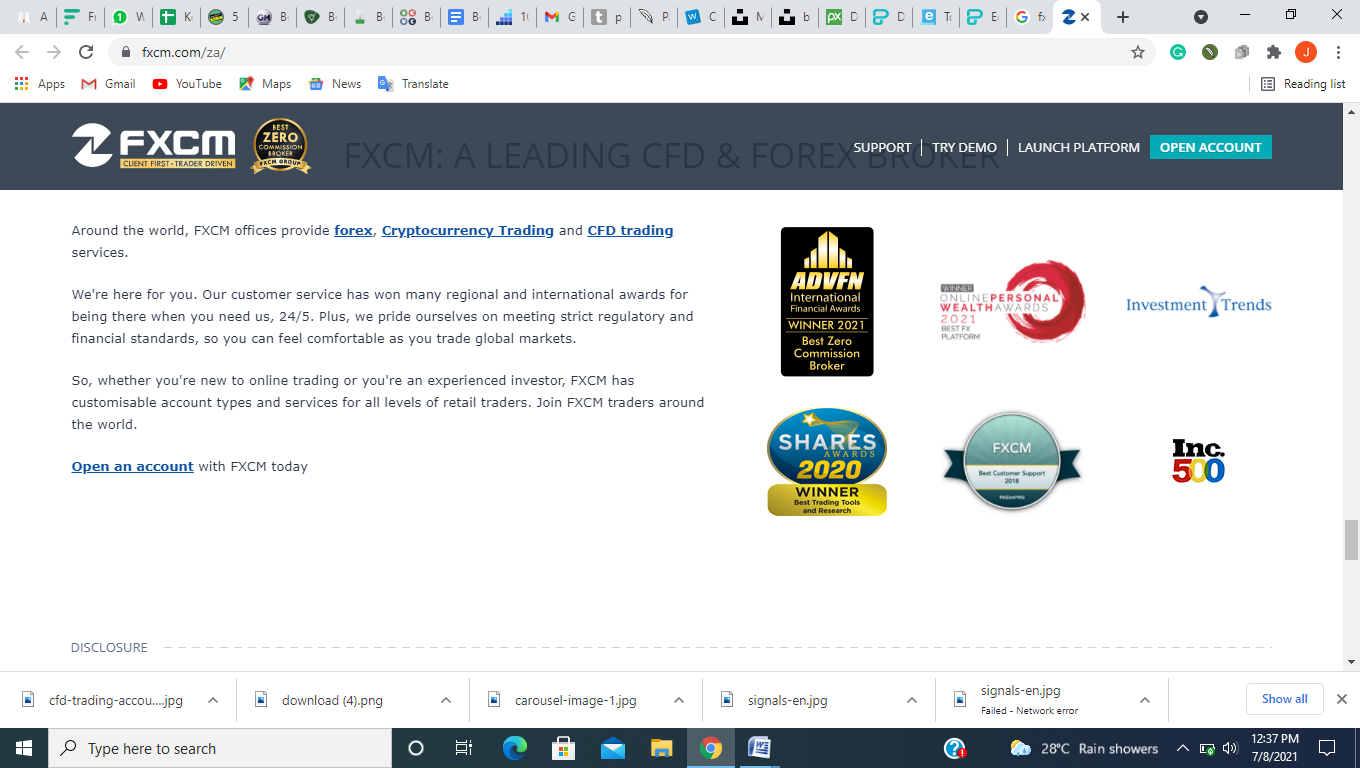Expand options for cfd-trading-accou....jpg download
Image resolution: width=1360 pixels, height=768 pixels.
(x=213, y=701)
